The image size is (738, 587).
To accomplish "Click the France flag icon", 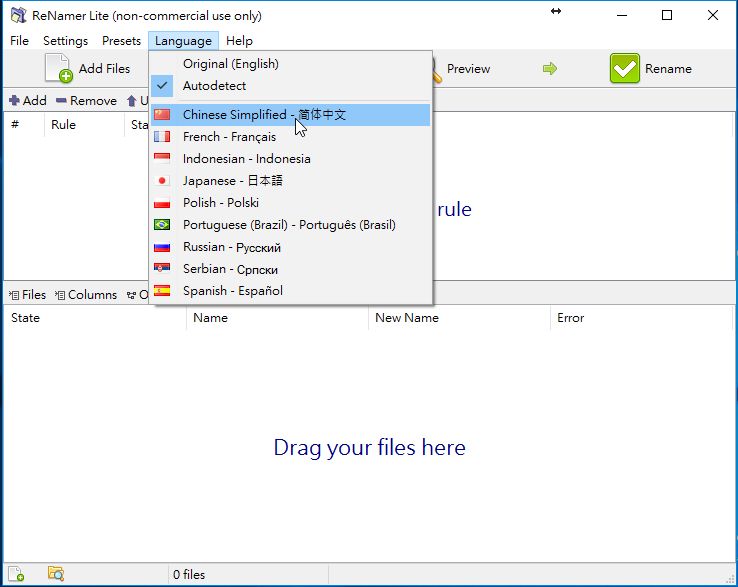I will 162,137.
